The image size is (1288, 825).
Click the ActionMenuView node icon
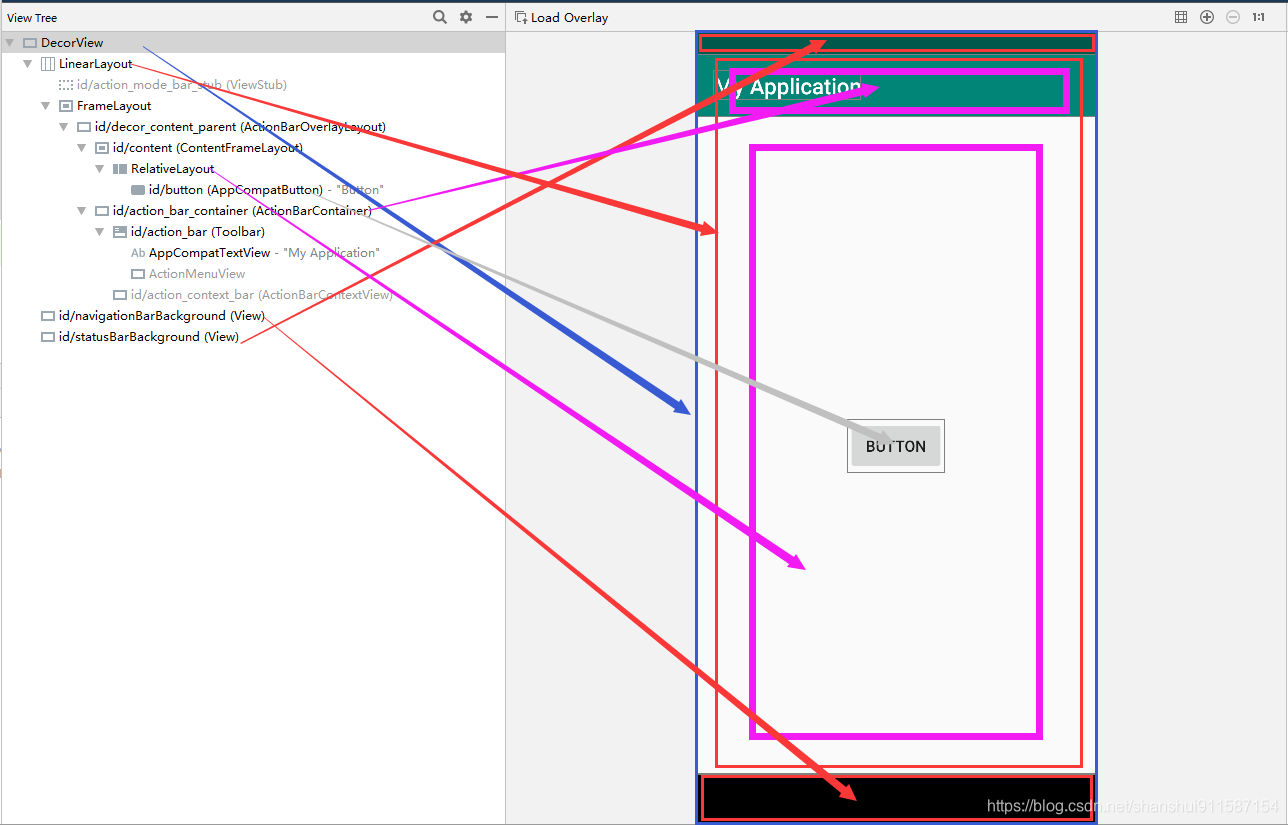(138, 274)
